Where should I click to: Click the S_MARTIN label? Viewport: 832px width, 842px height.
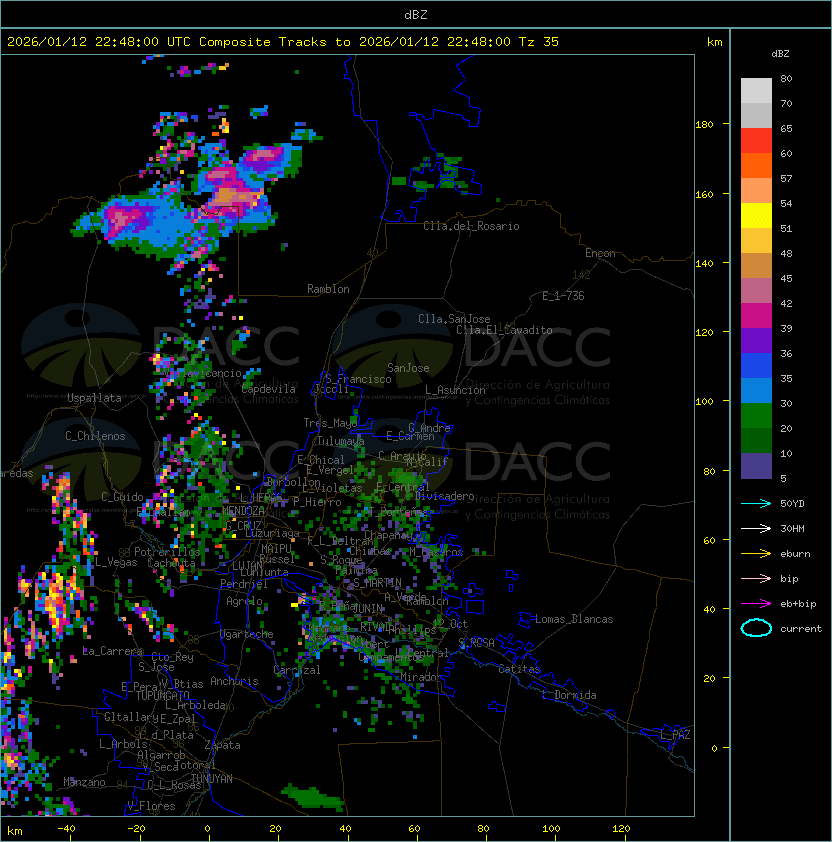(x=378, y=583)
